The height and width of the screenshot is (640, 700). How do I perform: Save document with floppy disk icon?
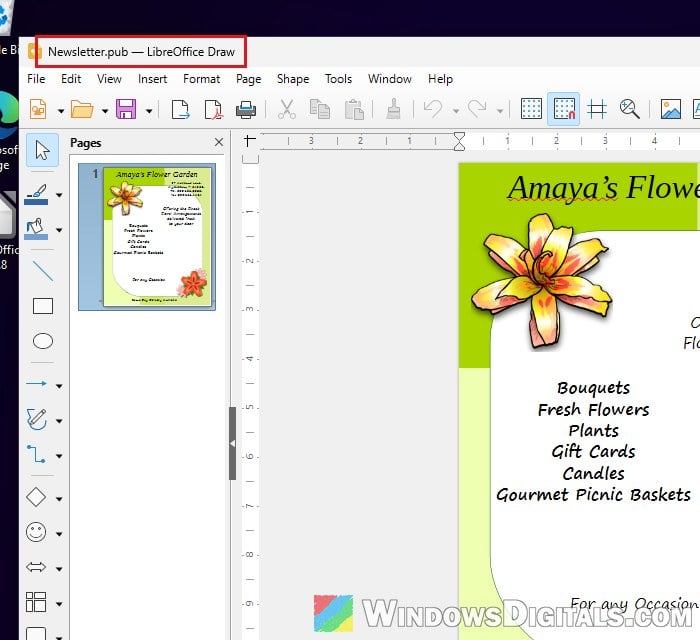[126, 109]
